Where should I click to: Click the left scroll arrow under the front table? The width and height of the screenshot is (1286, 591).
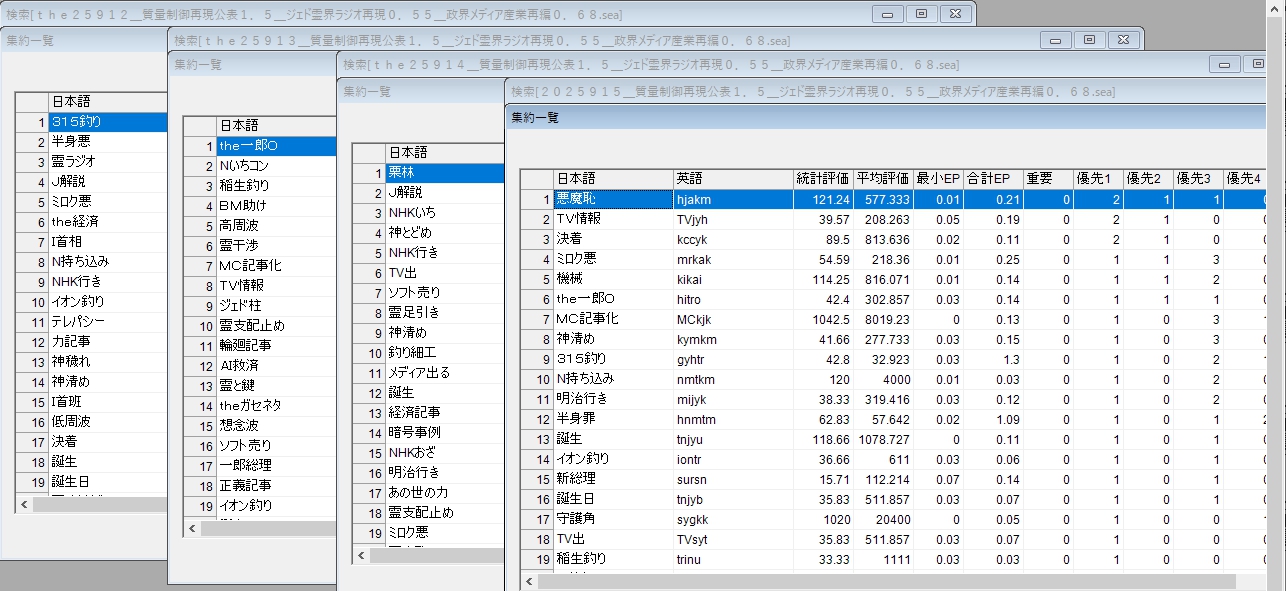tap(529, 581)
